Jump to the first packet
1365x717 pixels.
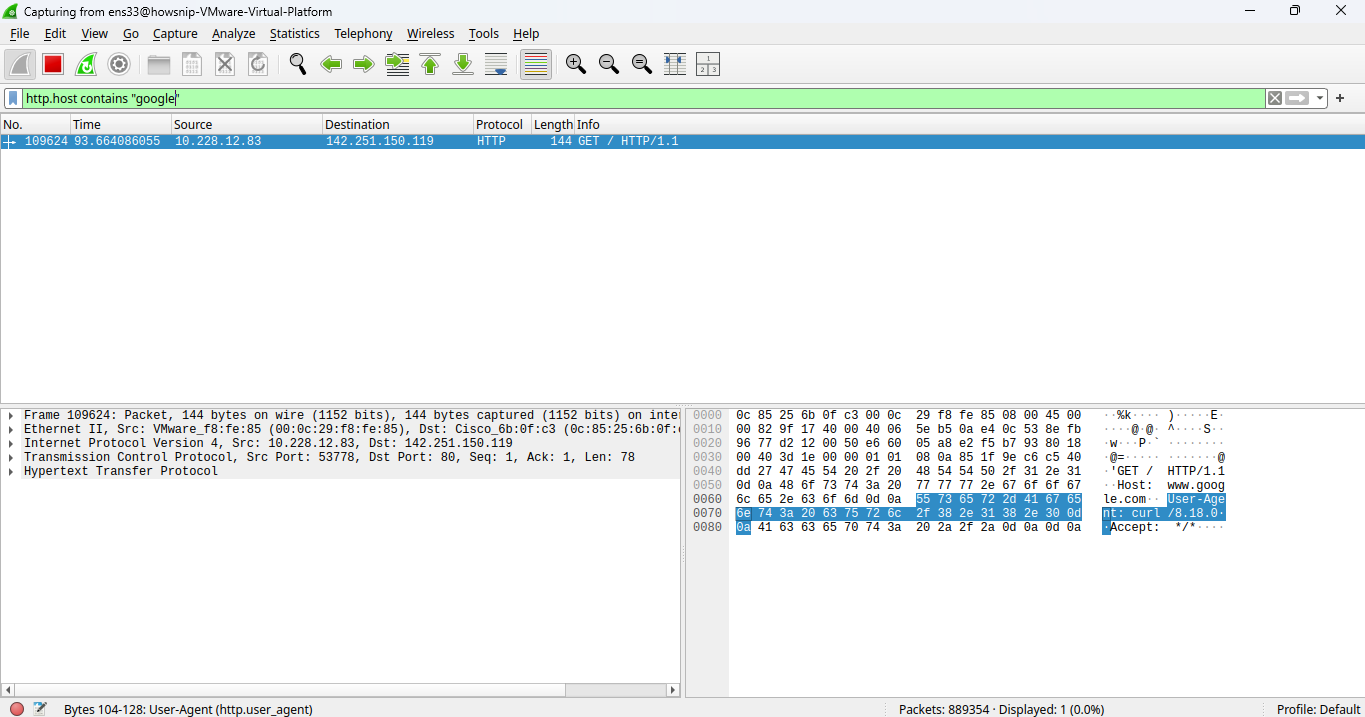pos(430,65)
